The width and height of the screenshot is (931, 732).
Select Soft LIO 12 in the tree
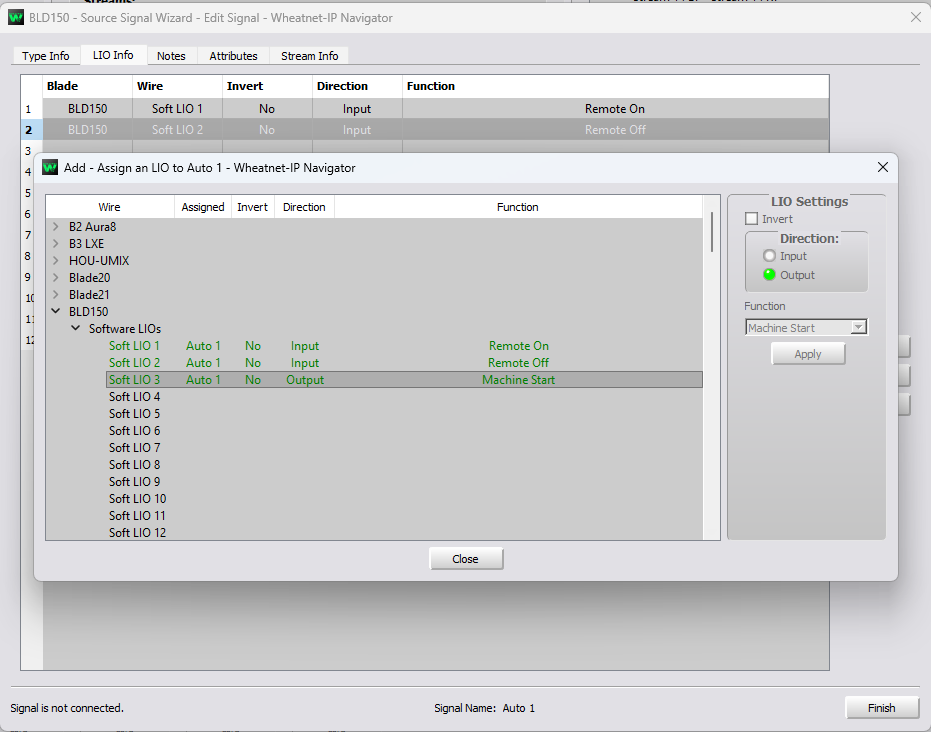click(137, 533)
